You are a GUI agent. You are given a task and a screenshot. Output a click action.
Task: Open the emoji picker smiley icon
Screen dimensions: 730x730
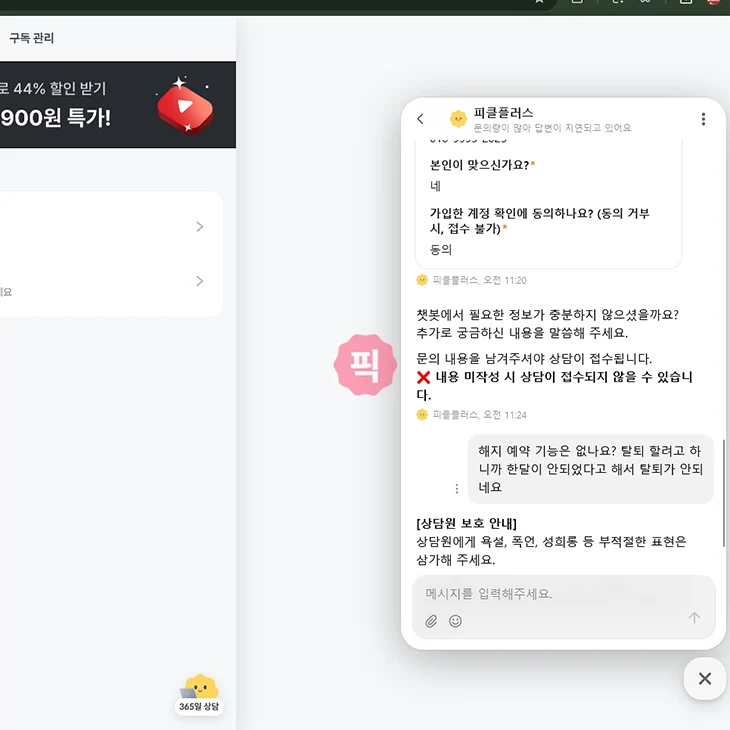click(x=455, y=621)
